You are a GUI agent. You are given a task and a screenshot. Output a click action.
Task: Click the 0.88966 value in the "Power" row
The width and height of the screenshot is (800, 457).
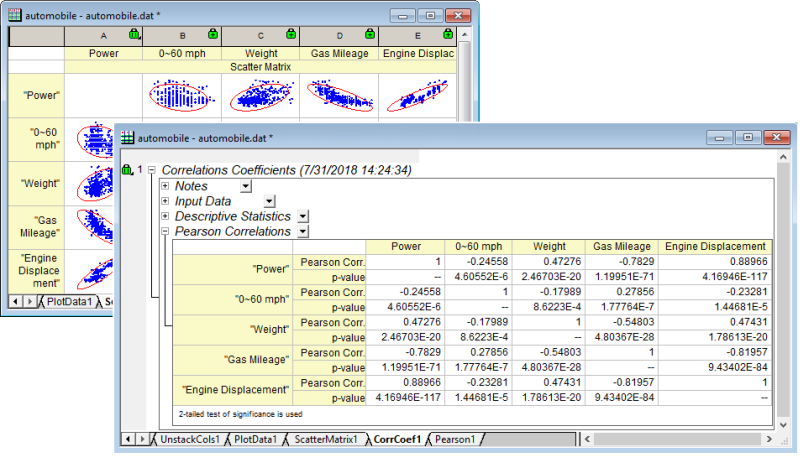pos(715,262)
